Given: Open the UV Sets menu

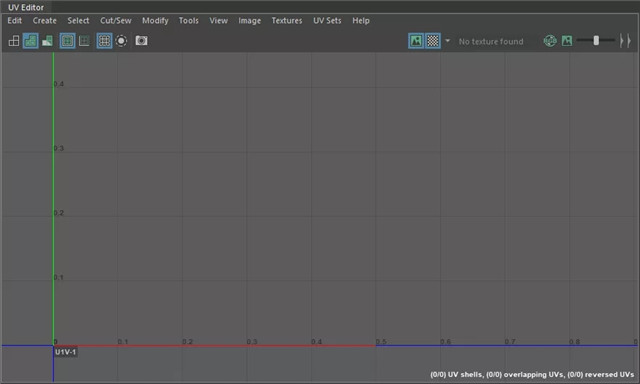Looking at the screenshot, I should coord(327,20).
